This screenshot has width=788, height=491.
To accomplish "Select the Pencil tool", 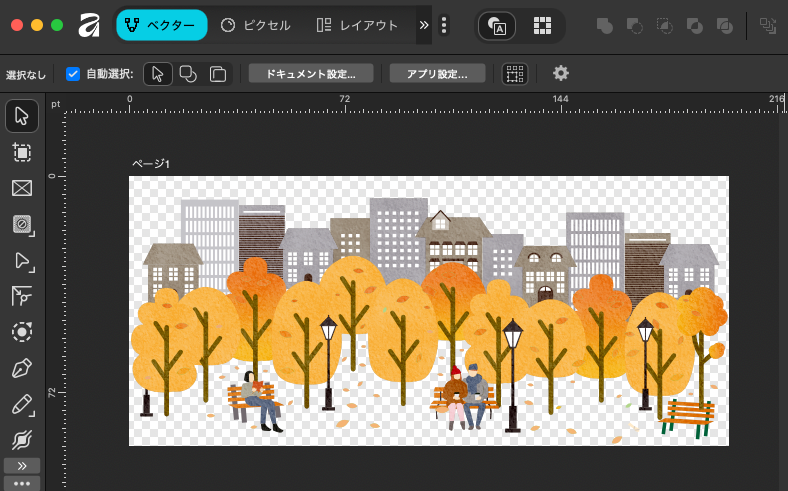I will 22,404.
